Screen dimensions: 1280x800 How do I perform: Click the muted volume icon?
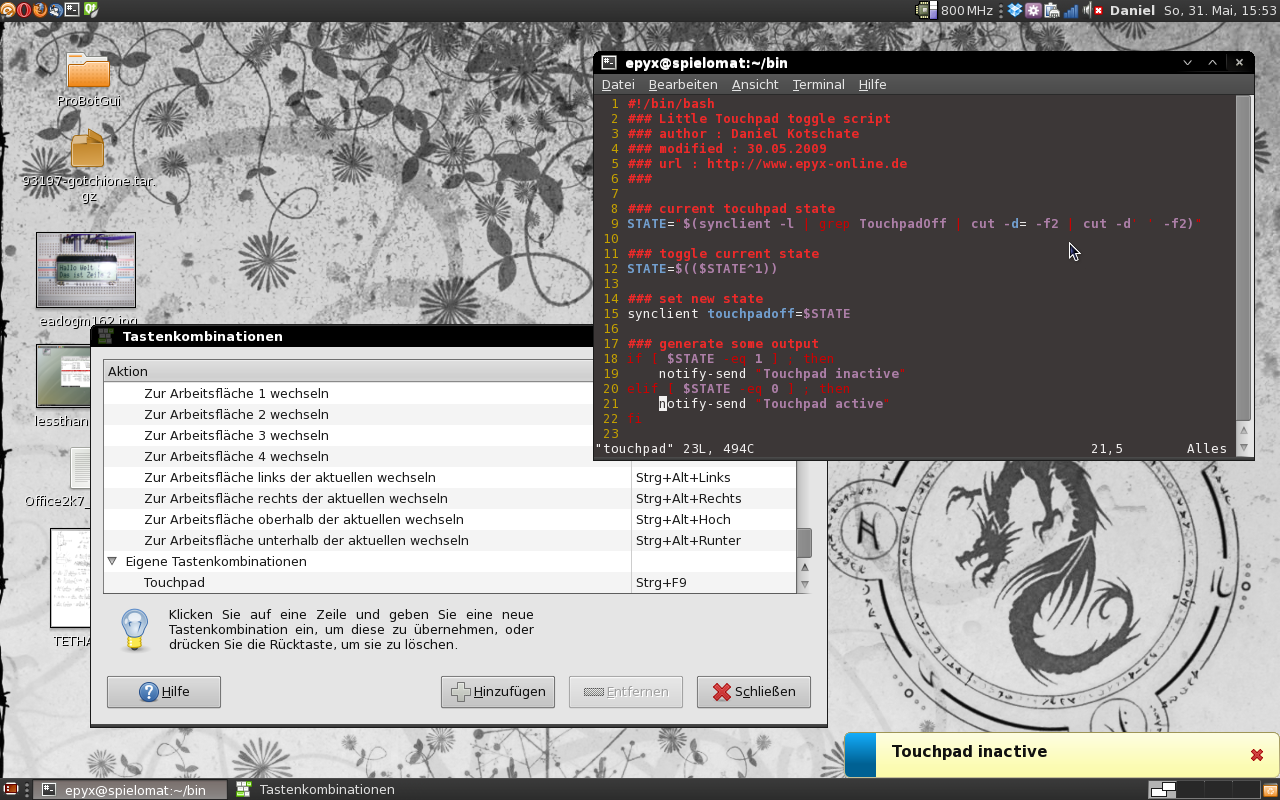pyautogui.click(x=1094, y=10)
